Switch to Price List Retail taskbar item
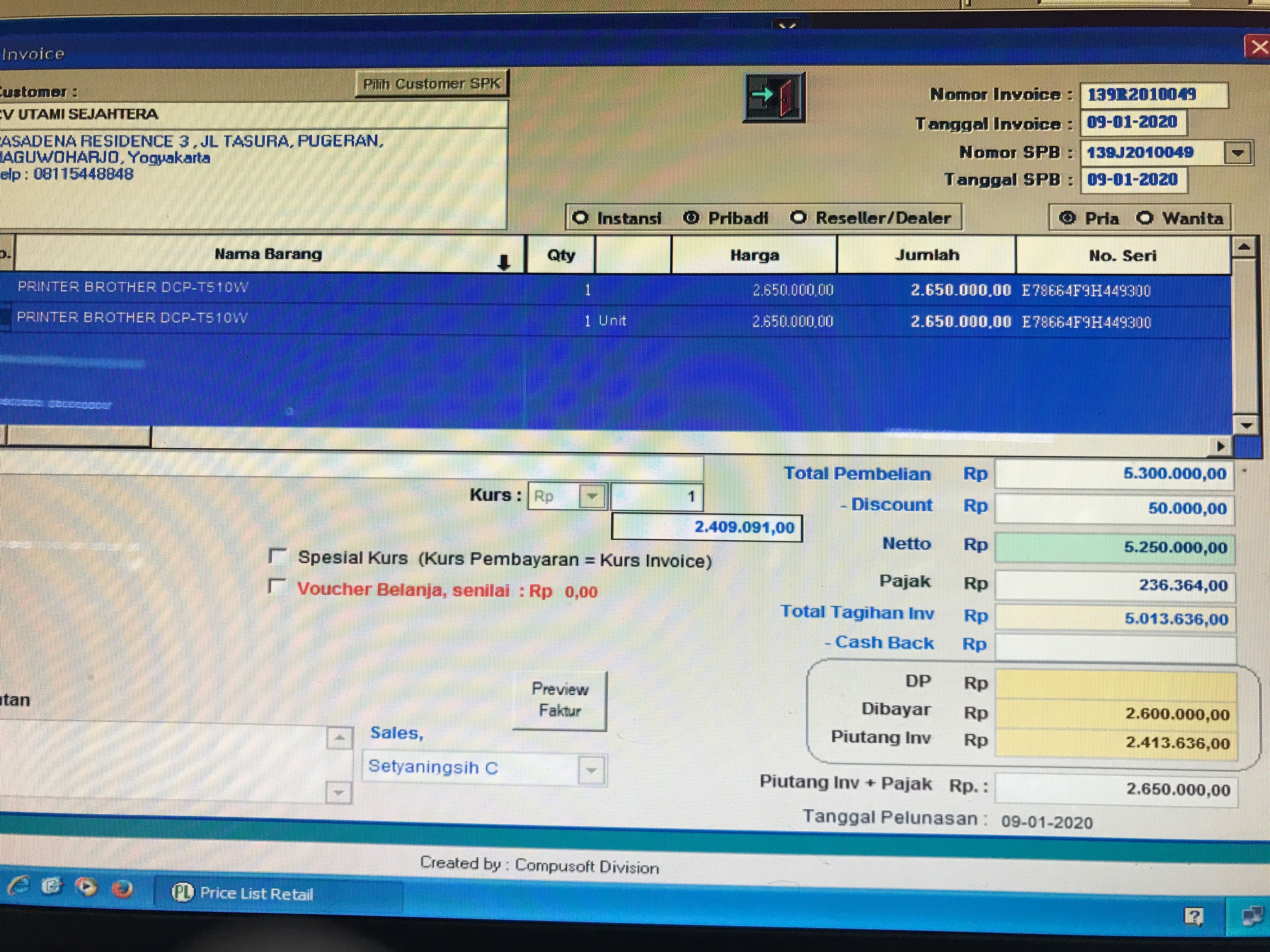This screenshot has width=1270, height=952. tap(243, 893)
